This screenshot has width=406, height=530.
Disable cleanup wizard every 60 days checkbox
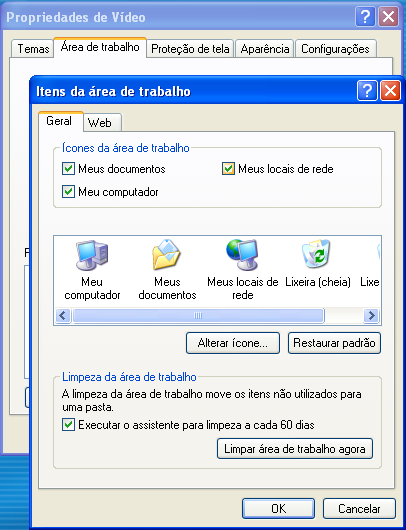68,425
